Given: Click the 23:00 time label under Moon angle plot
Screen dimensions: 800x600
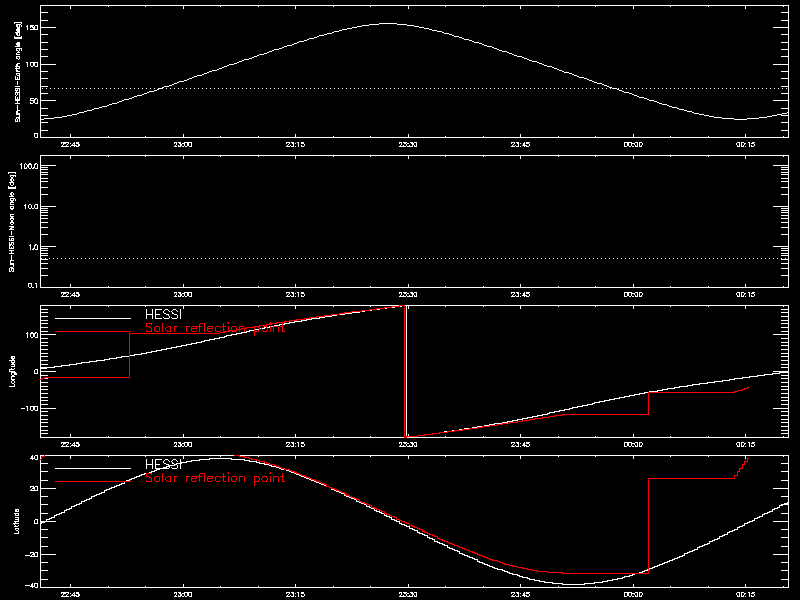Looking at the screenshot, I should click(183, 294).
